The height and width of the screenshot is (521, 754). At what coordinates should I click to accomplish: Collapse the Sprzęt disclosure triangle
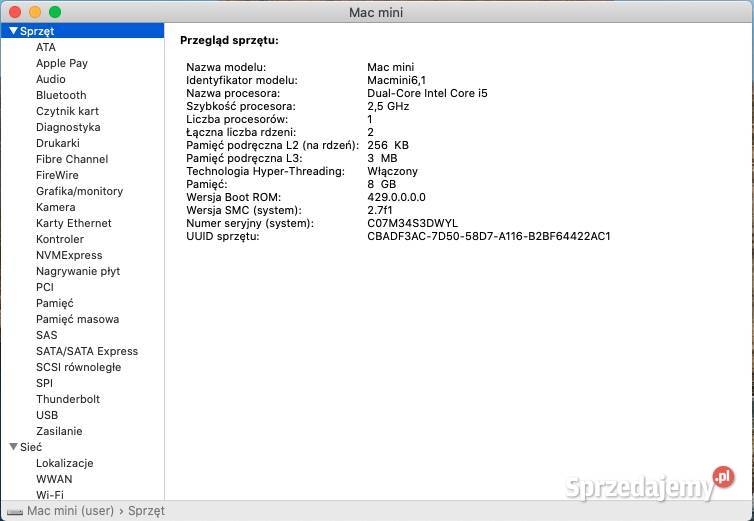tap(13, 31)
